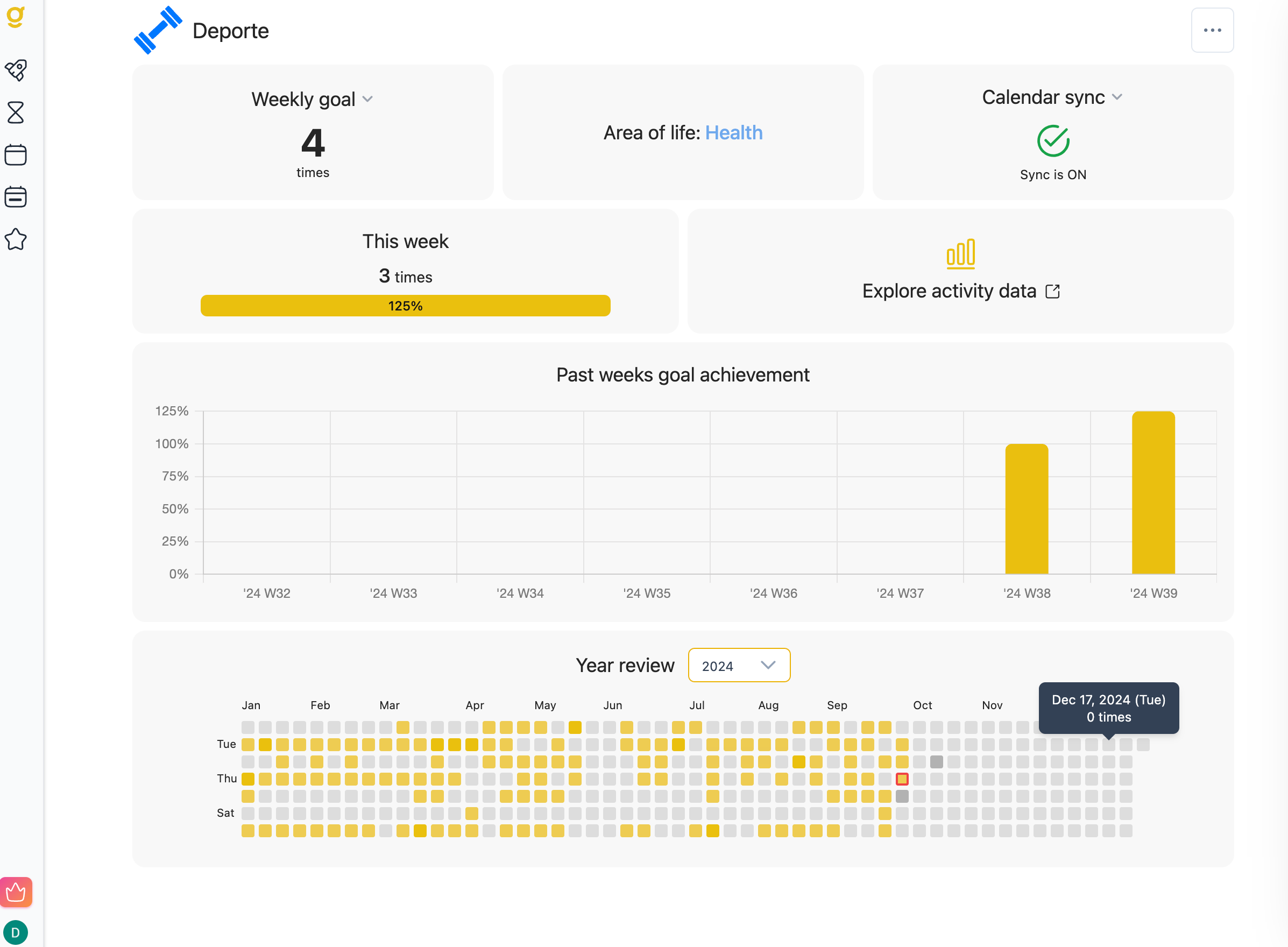Click the Year review heading

coord(625,666)
